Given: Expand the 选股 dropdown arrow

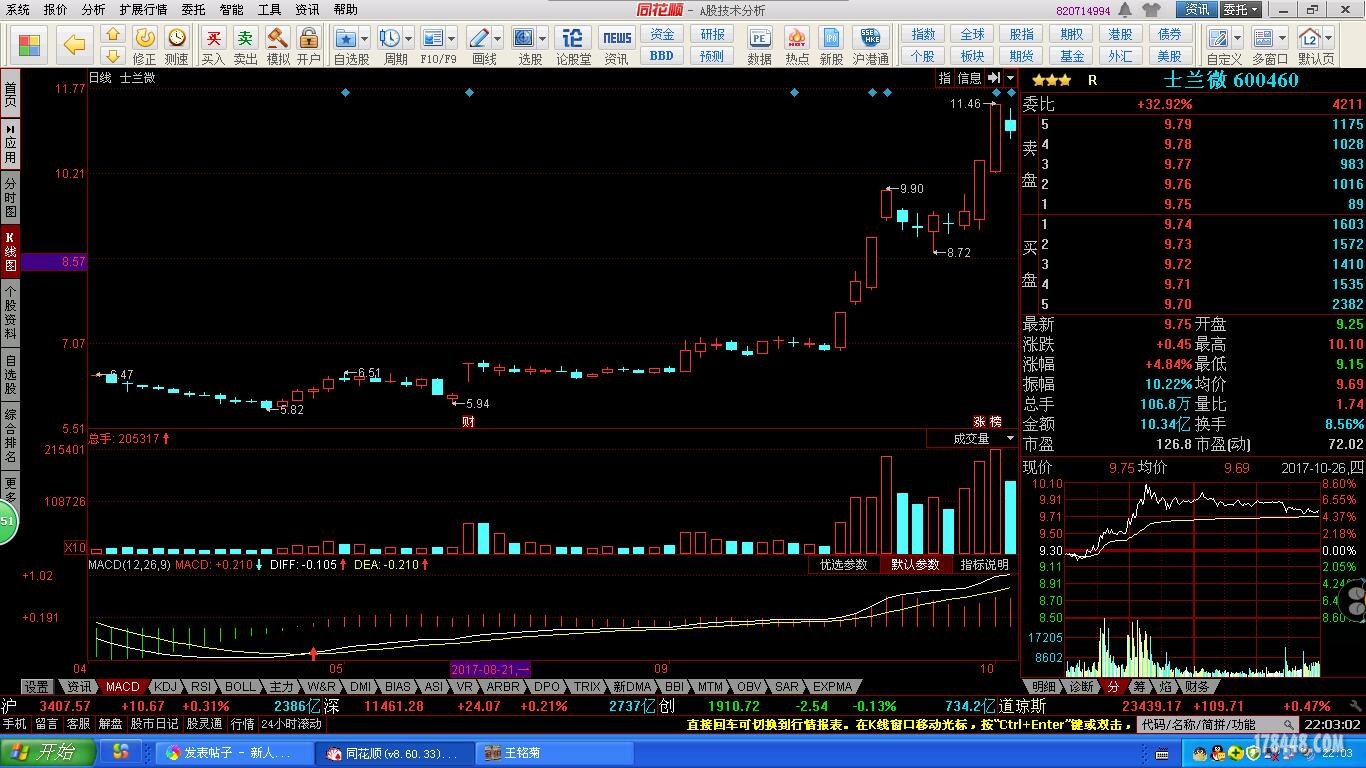Looking at the screenshot, I should pyautogui.click(x=542, y=39).
